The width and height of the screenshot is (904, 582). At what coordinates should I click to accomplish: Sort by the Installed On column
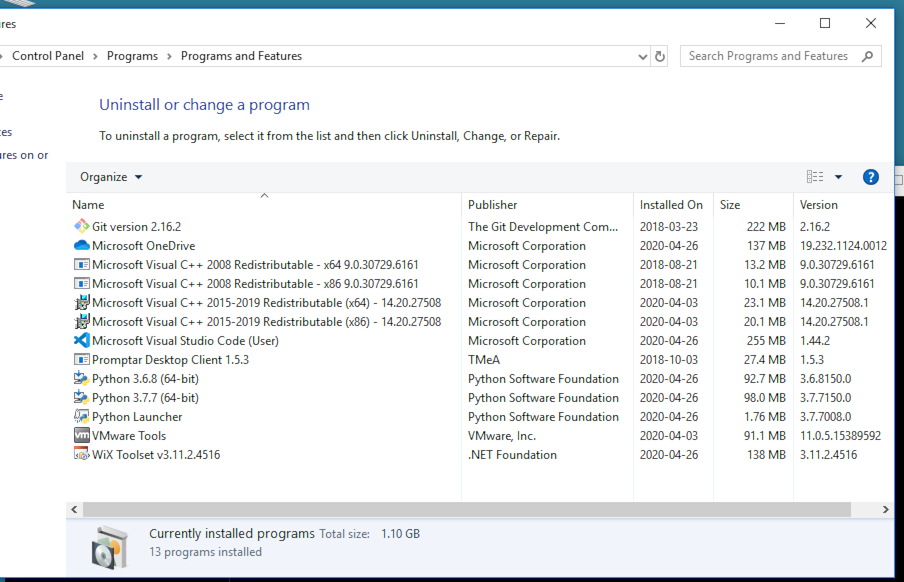tap(671, 205)
